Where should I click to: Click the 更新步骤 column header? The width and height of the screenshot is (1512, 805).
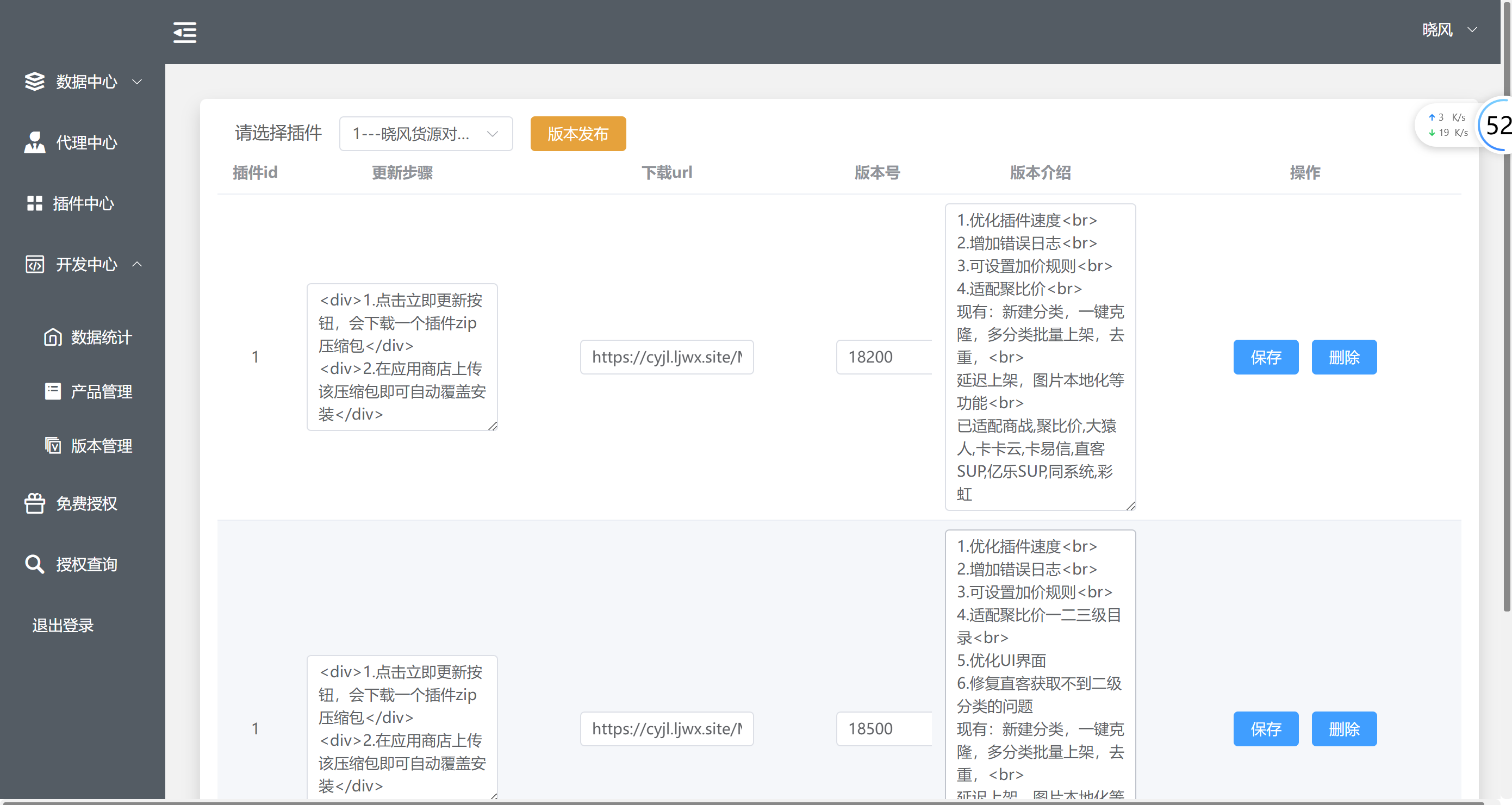(x=402, y=172)
